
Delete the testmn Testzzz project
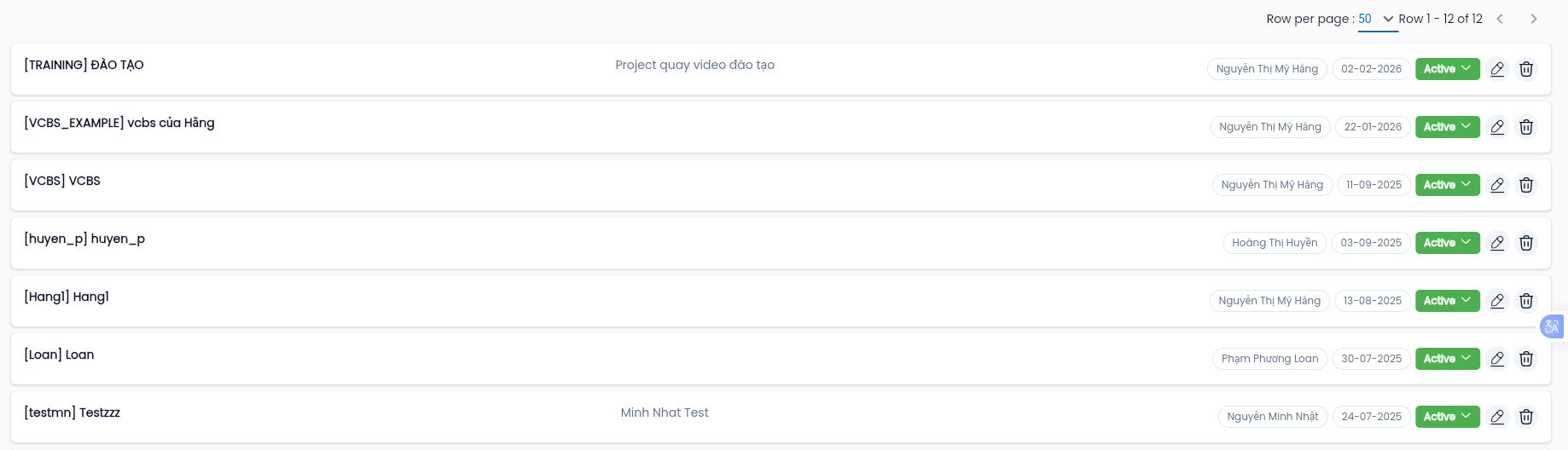[1526, 417]
